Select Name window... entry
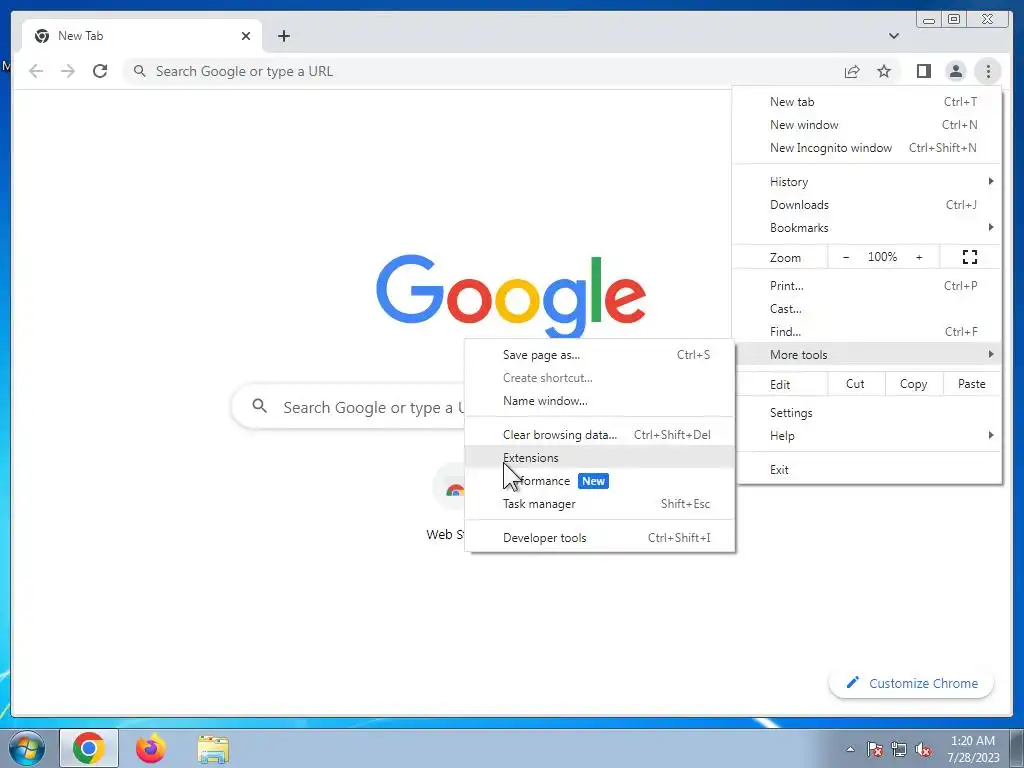 (600, 400)
